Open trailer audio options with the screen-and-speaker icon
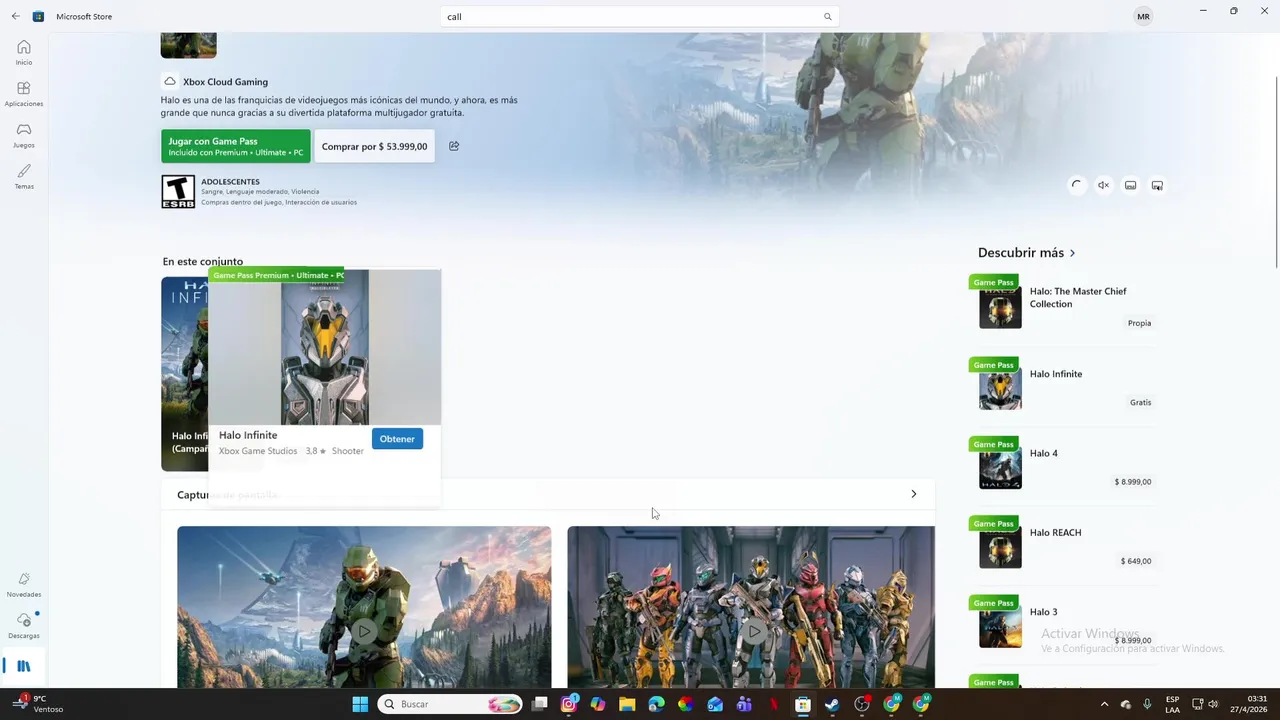The height and width of the screenshot is (720, 1280). pyautogui.click(x=1157, y=185)
